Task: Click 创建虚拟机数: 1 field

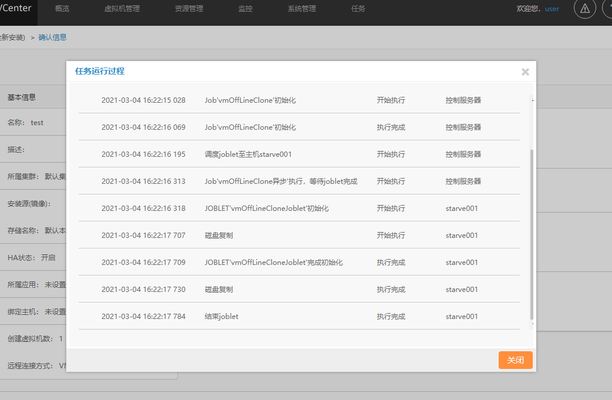Action: 35,339
